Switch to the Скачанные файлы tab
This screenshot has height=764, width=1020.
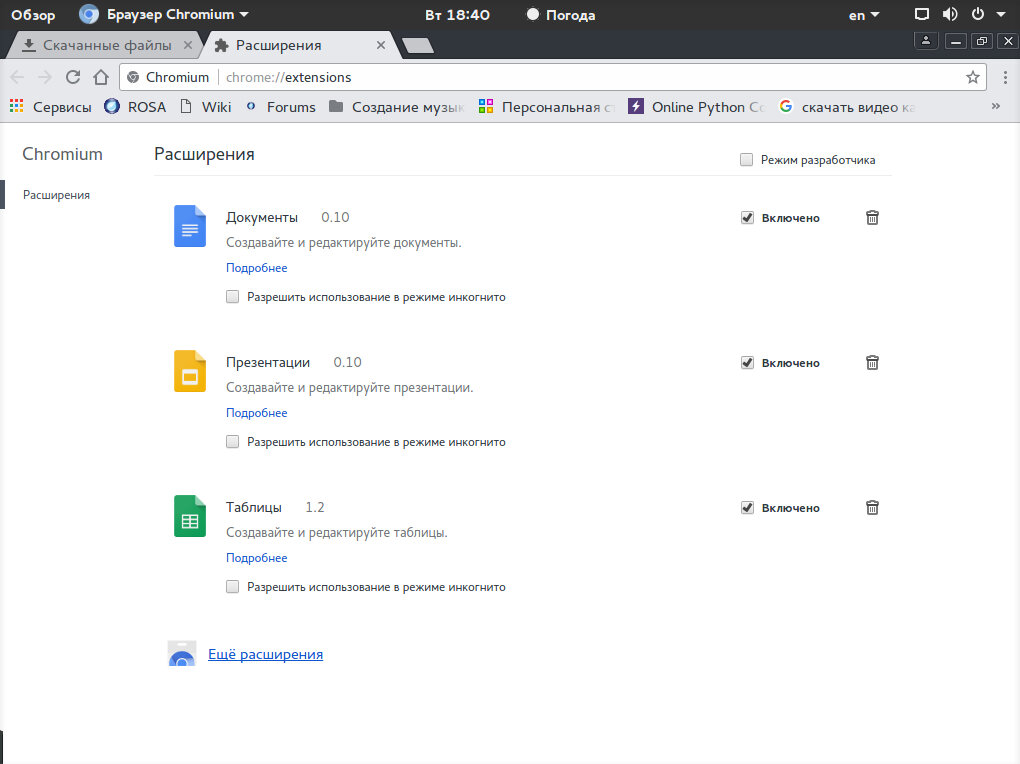[105, 44]
